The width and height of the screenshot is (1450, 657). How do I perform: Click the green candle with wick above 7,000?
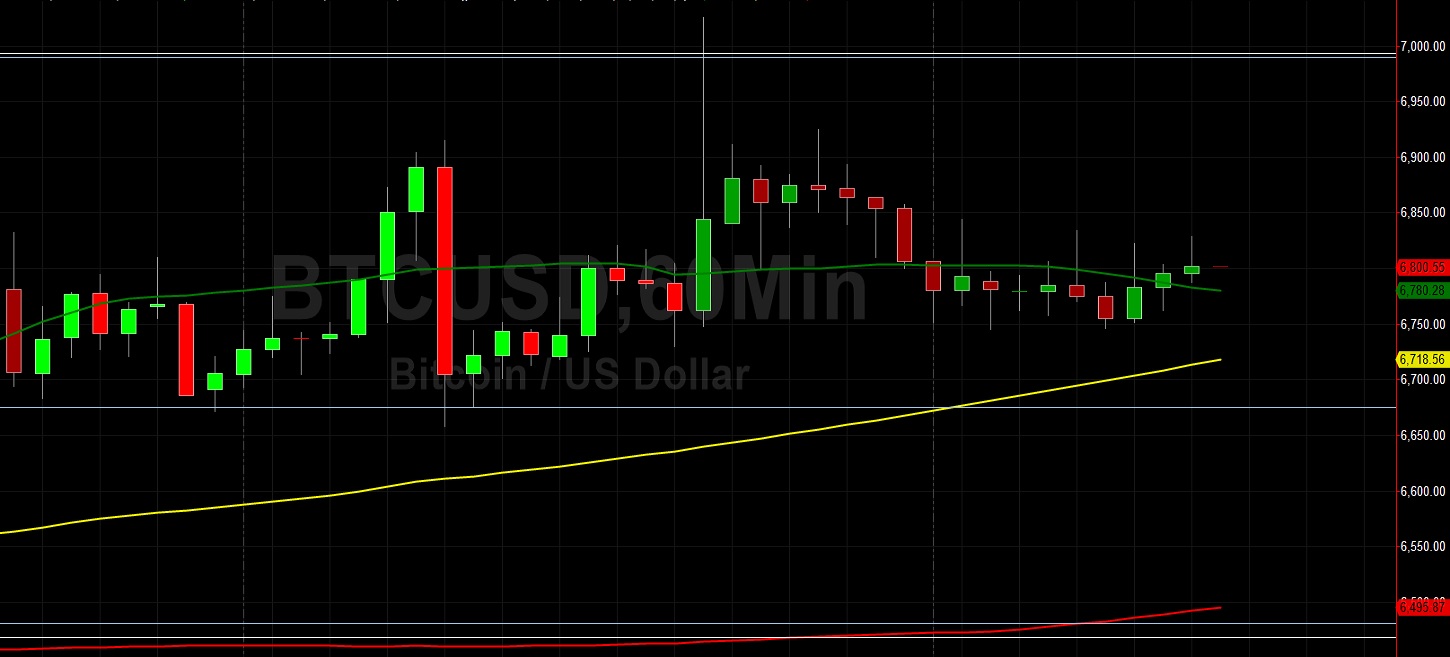[x=703, y=264]
